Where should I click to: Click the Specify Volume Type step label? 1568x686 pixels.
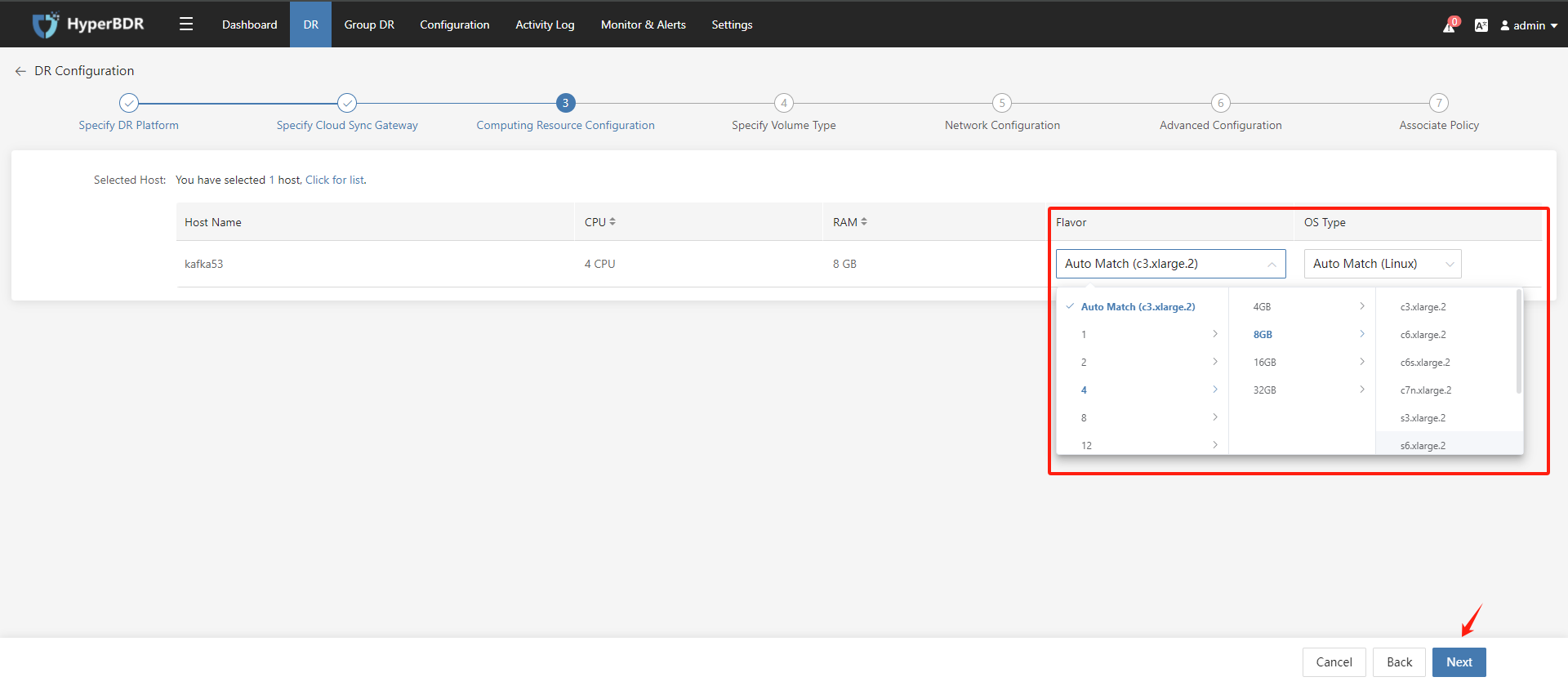click(784, 125)
